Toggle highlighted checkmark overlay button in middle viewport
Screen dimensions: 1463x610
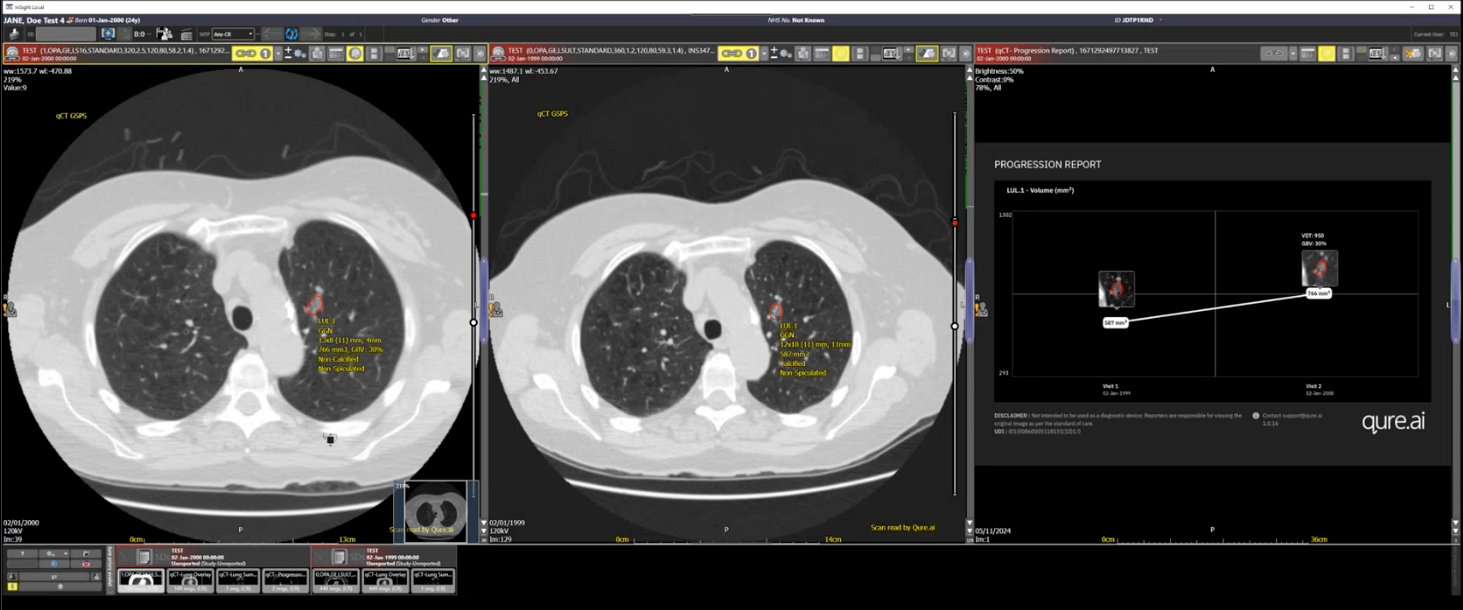[x=927, y=53]
